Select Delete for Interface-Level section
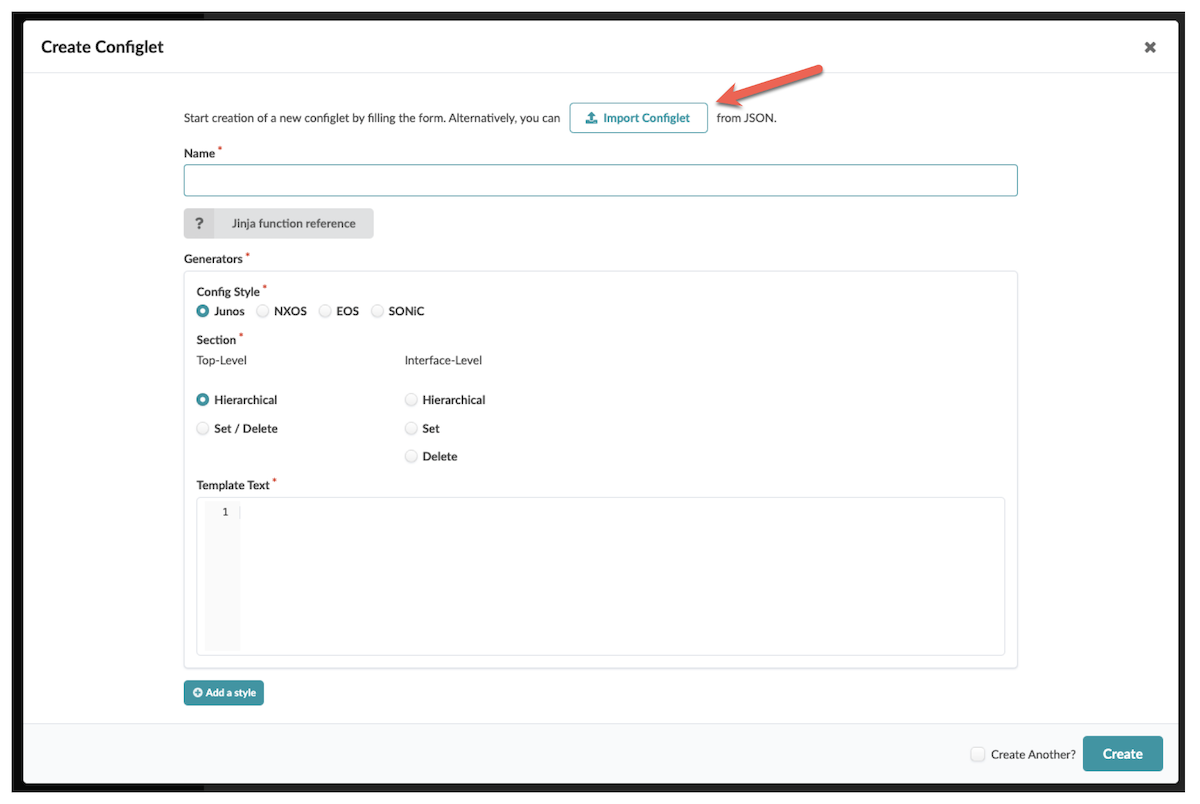This screenshot has height=804, width=1200. [x=411, y=456]
